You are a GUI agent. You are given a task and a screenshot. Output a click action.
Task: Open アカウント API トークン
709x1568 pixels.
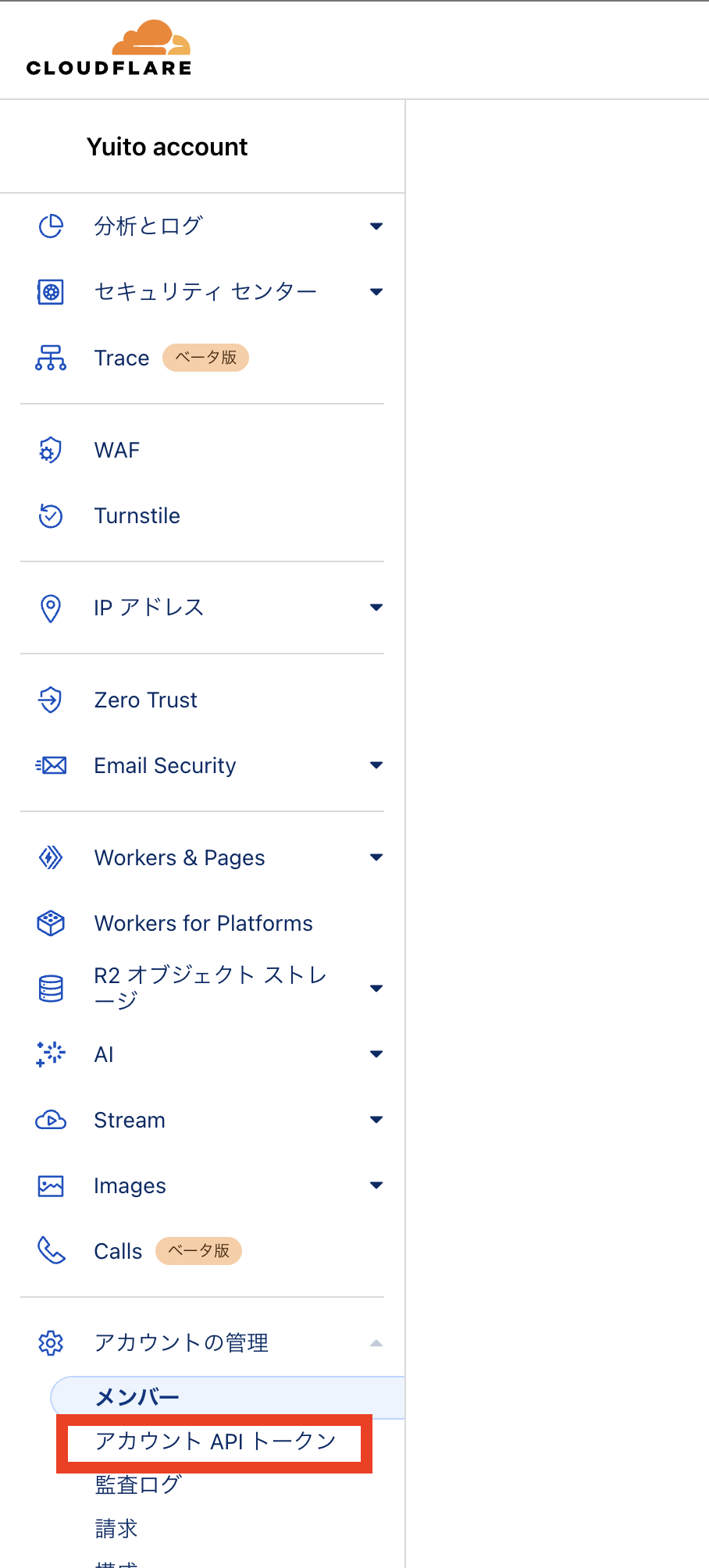[215, 1442]
